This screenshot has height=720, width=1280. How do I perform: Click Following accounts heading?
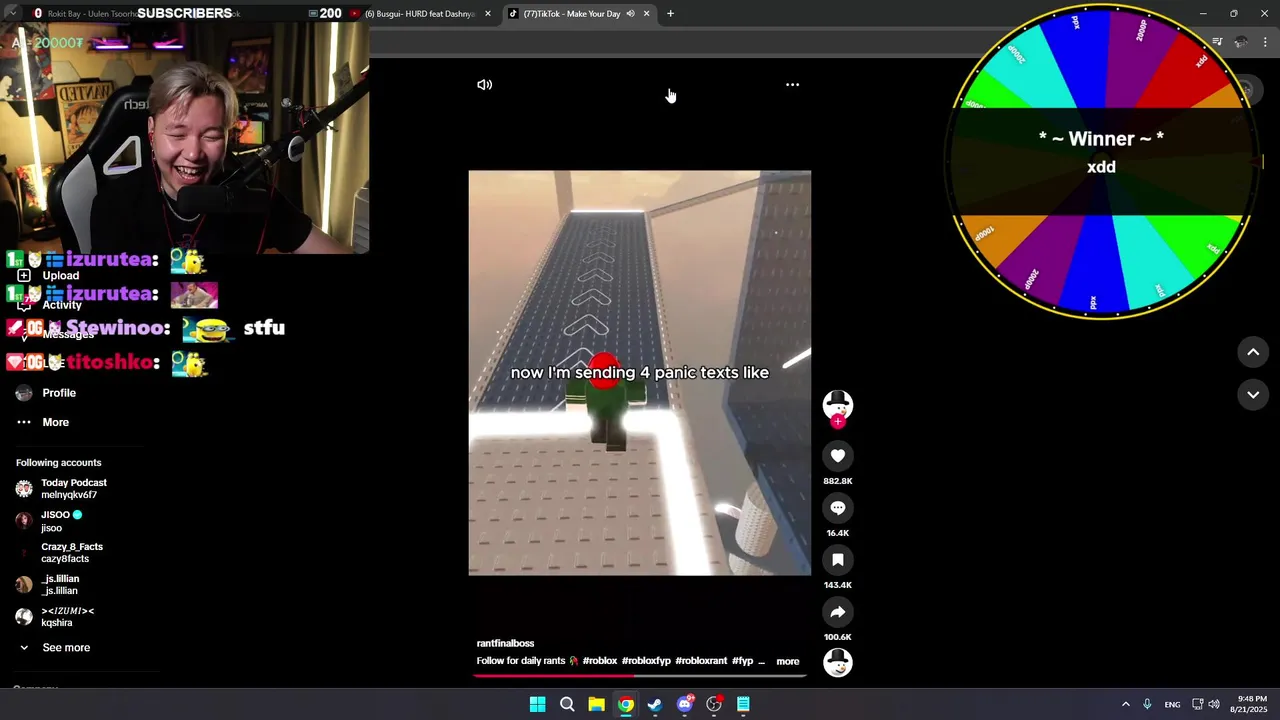click(x=58, y=463)
